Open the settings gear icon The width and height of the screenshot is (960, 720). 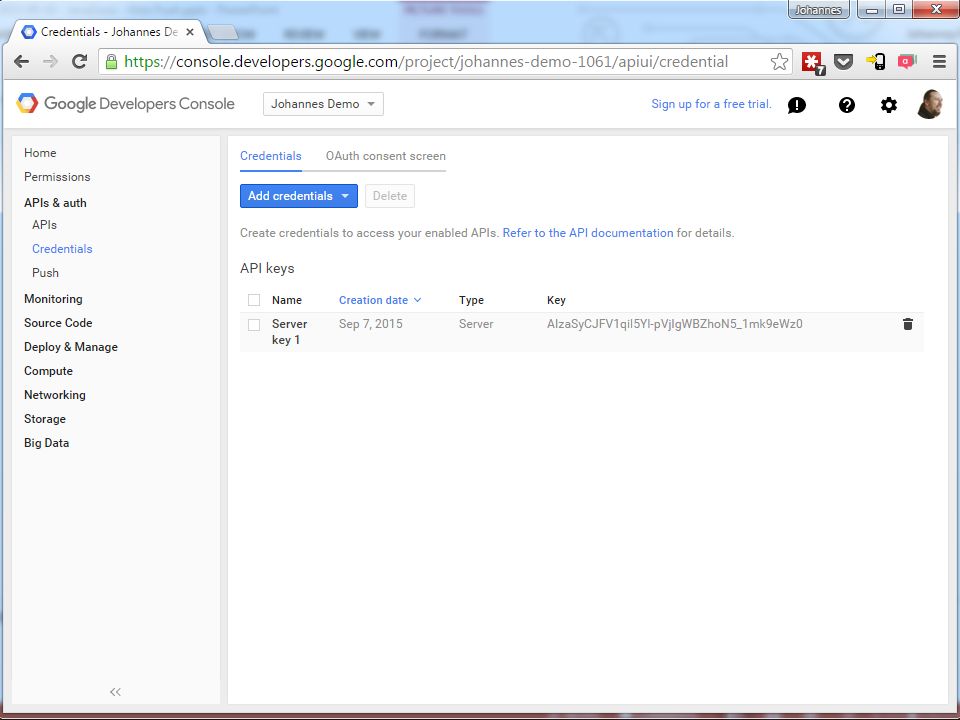[x=889, y=105]
